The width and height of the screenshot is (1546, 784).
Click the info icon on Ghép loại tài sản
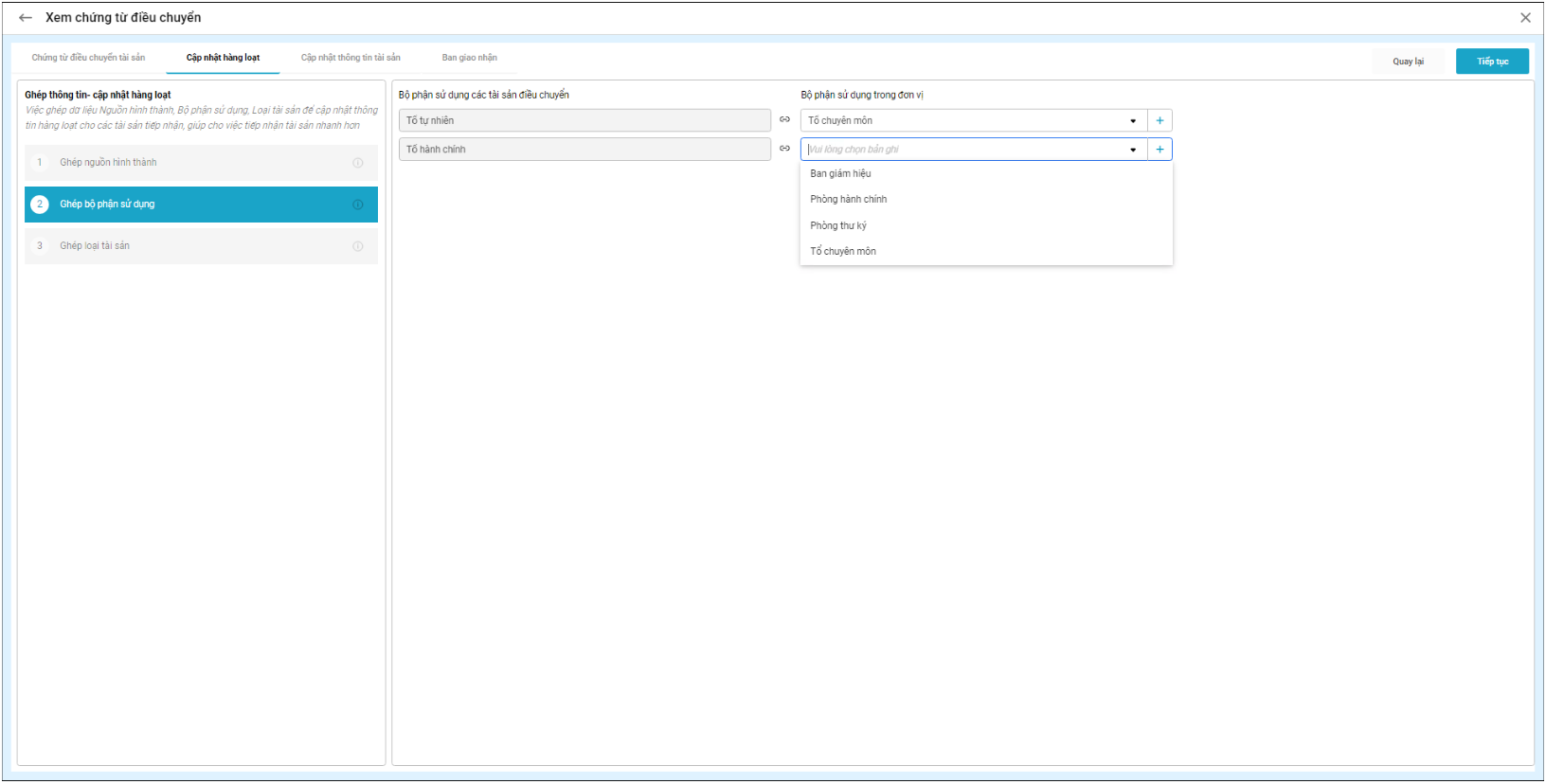pos(358,246)
